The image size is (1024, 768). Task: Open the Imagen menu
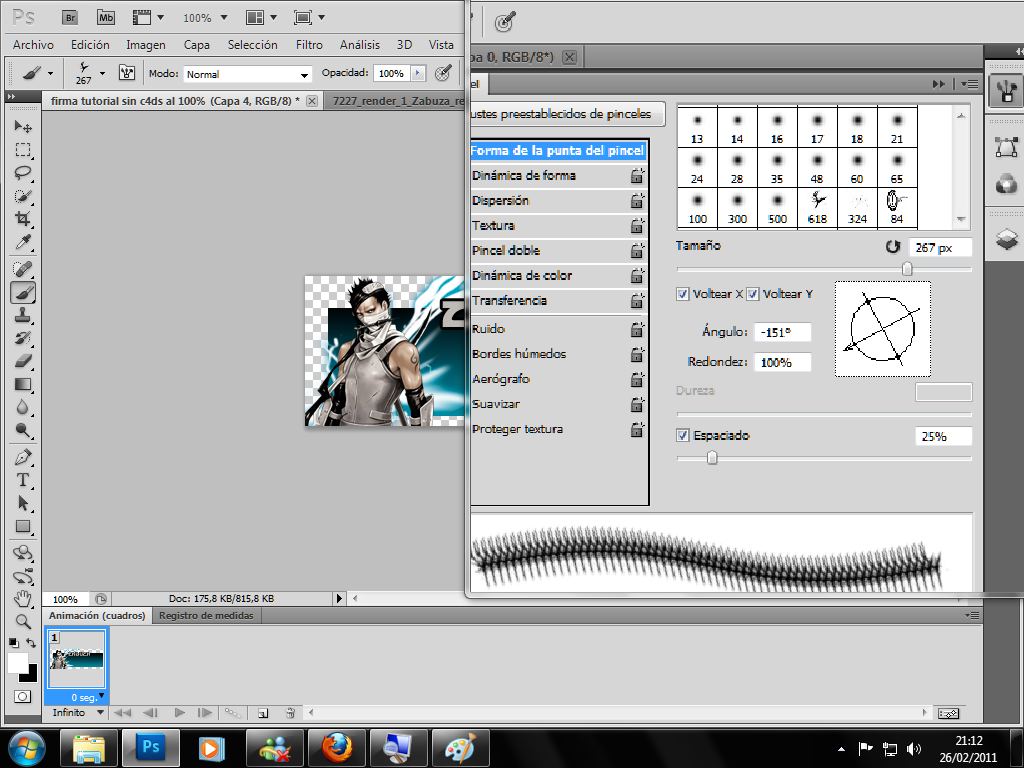pos(146,44)
